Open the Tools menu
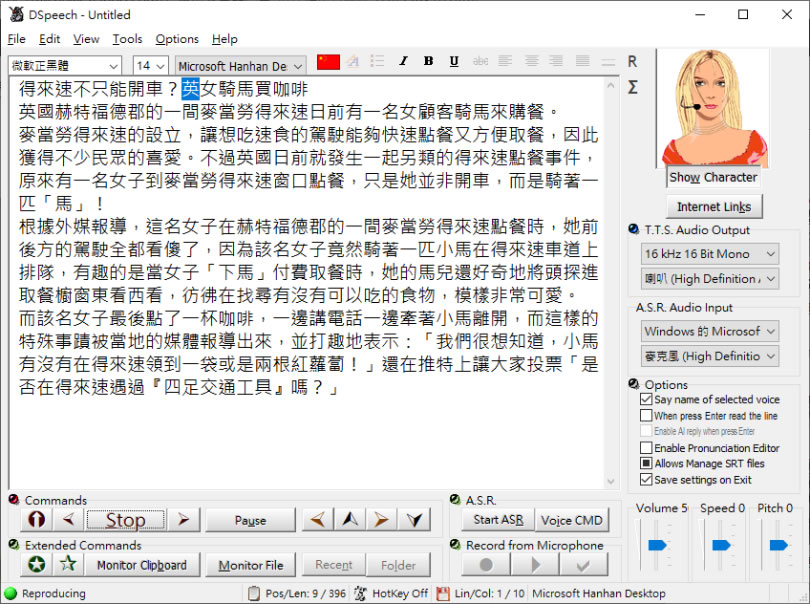 coord(127,39)
